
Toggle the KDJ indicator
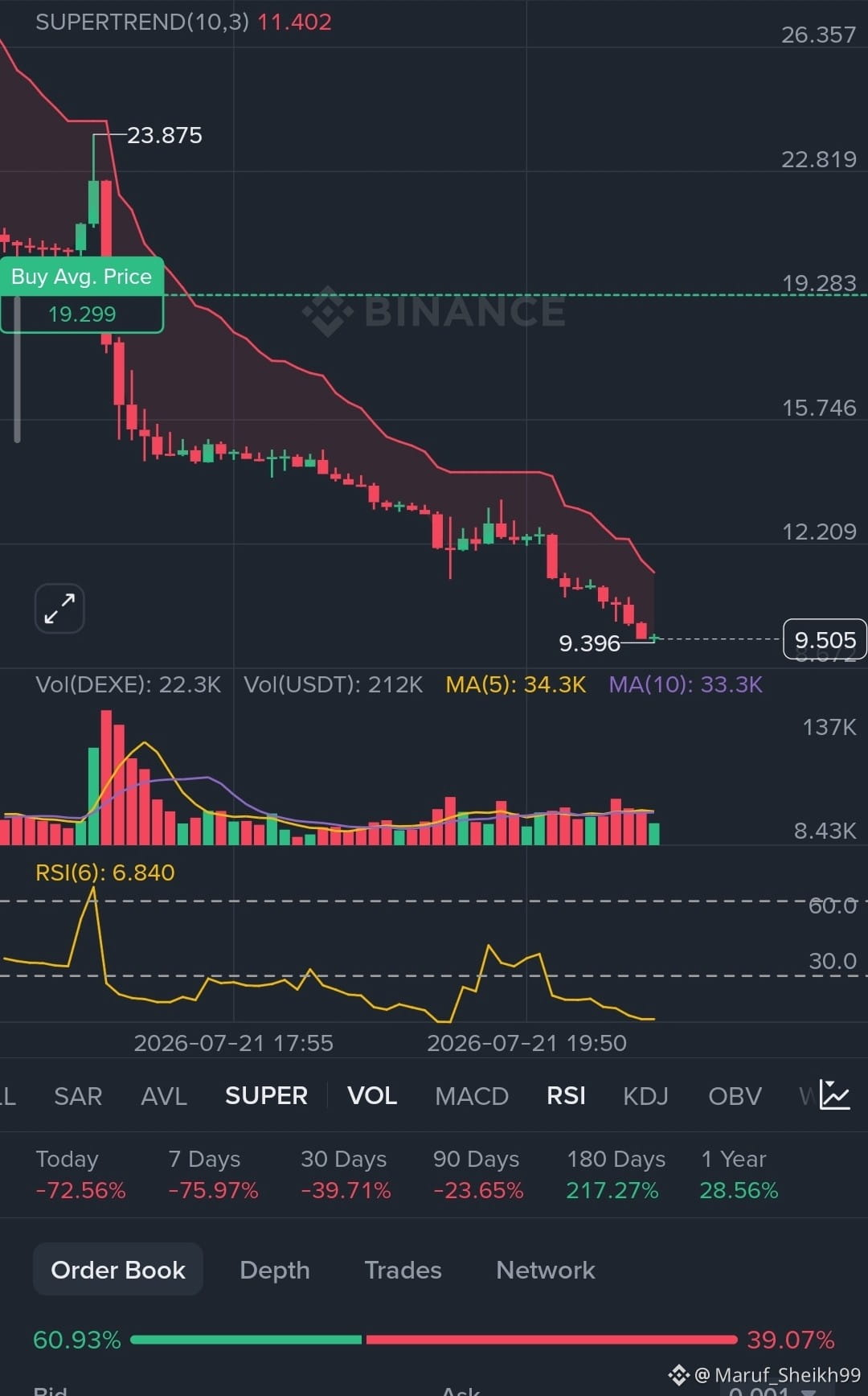[645, 1096]
